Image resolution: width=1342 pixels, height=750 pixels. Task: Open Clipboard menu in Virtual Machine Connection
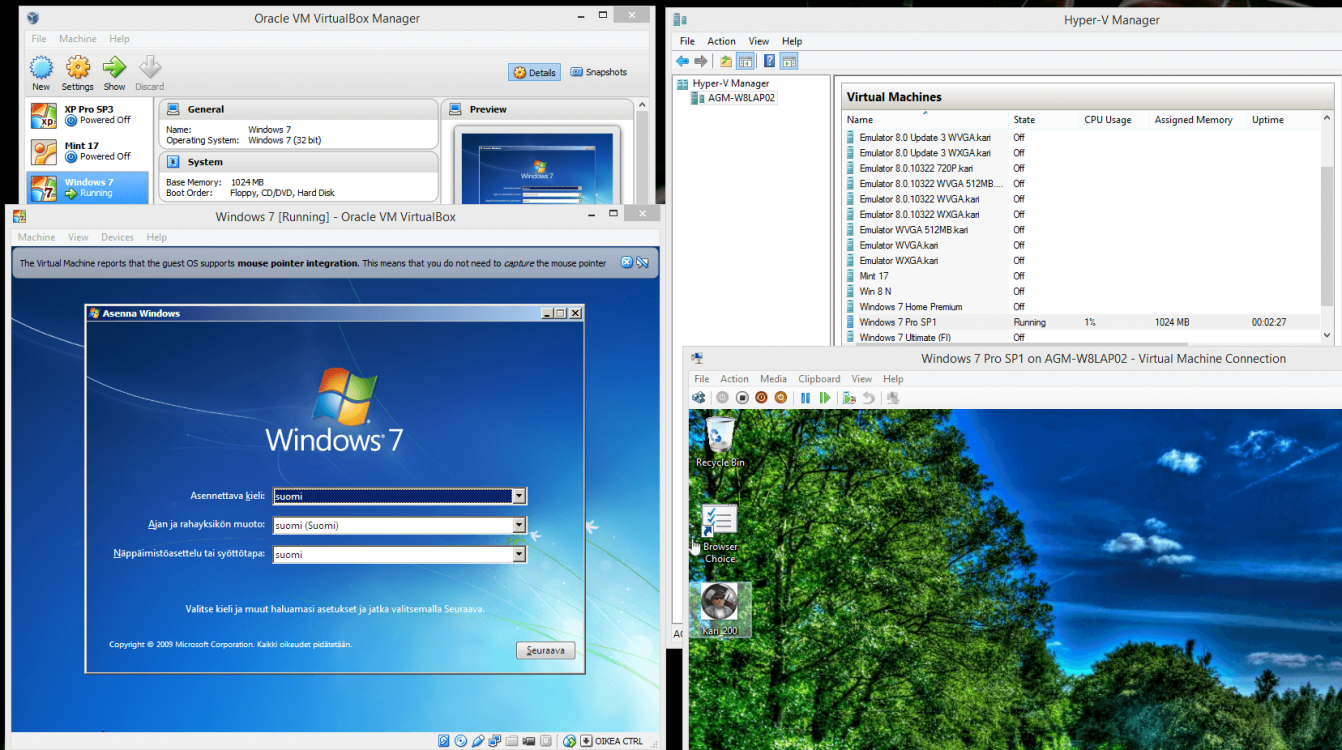(x=819, y=379)
